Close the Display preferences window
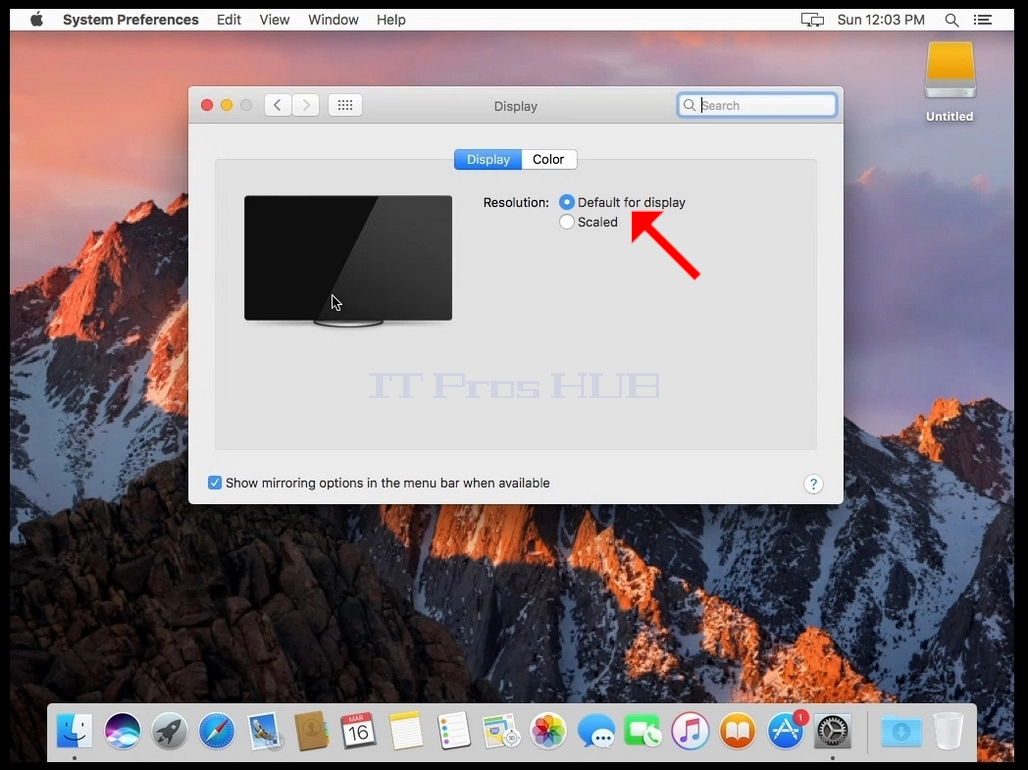This screenshot has width=1028, height=770. pyautogui.click(x=207, y=105)
